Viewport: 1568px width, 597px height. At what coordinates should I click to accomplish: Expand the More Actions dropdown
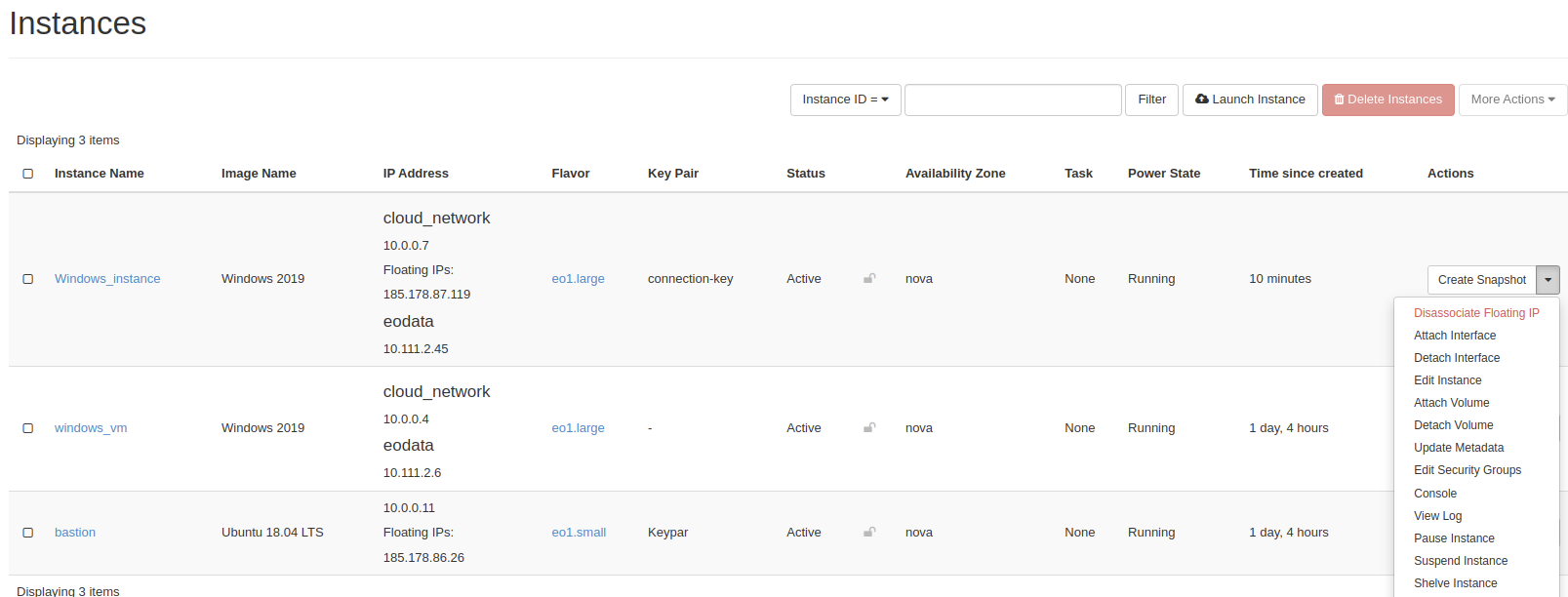(1512, 99)
